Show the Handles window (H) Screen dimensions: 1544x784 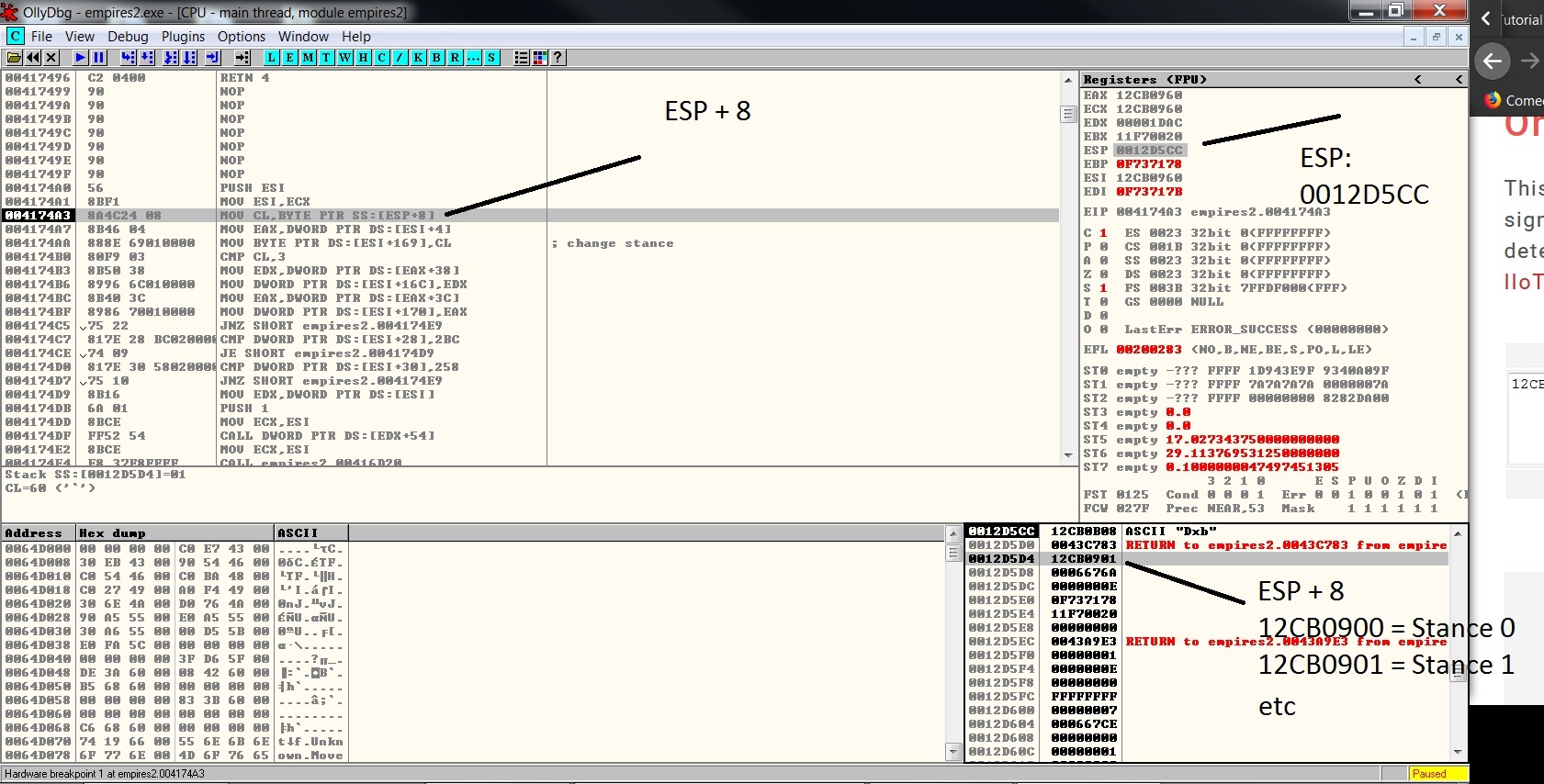(x=363, y=57)
